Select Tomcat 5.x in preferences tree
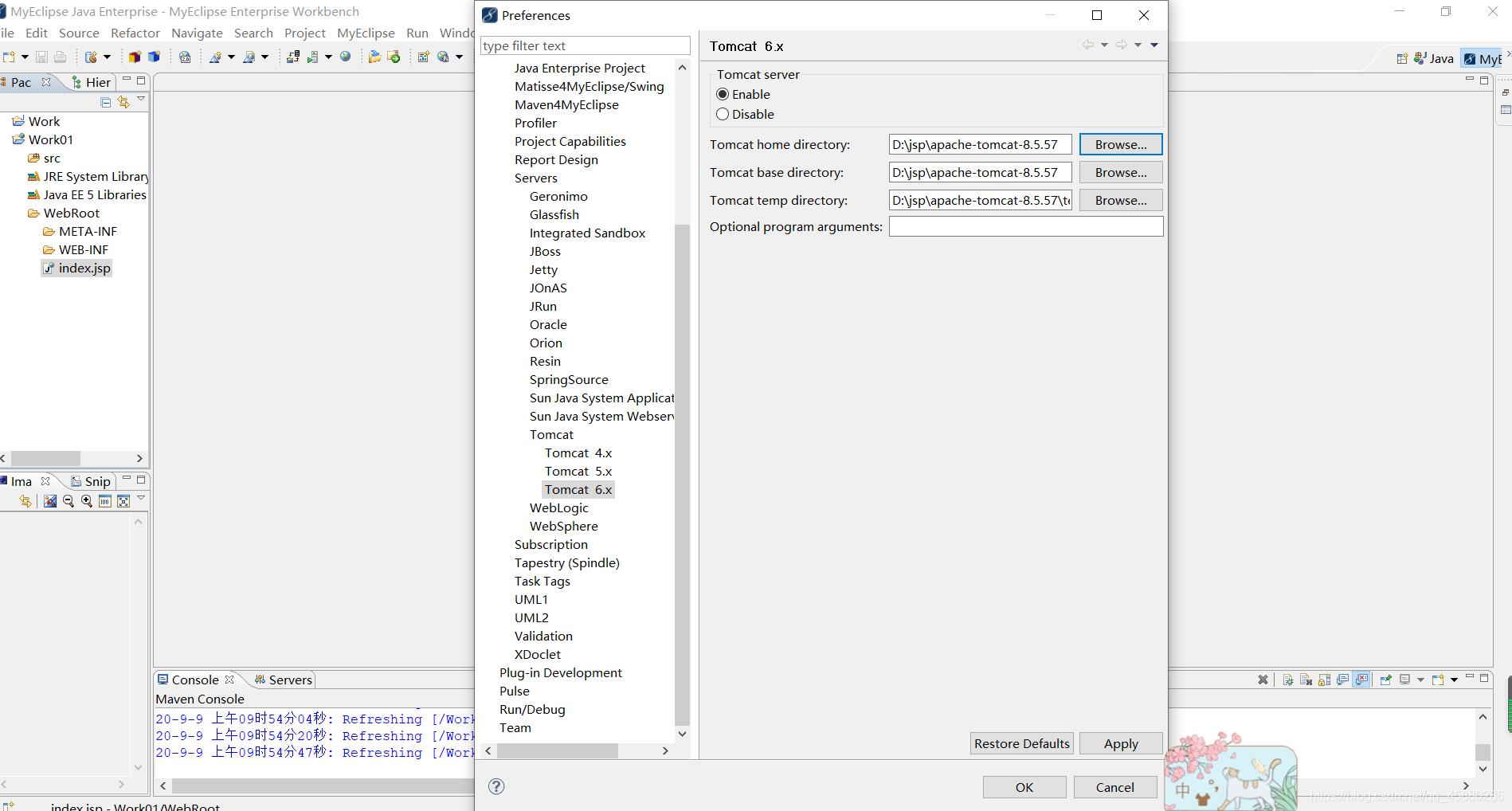1512x811 pixels. pos(578,471)
